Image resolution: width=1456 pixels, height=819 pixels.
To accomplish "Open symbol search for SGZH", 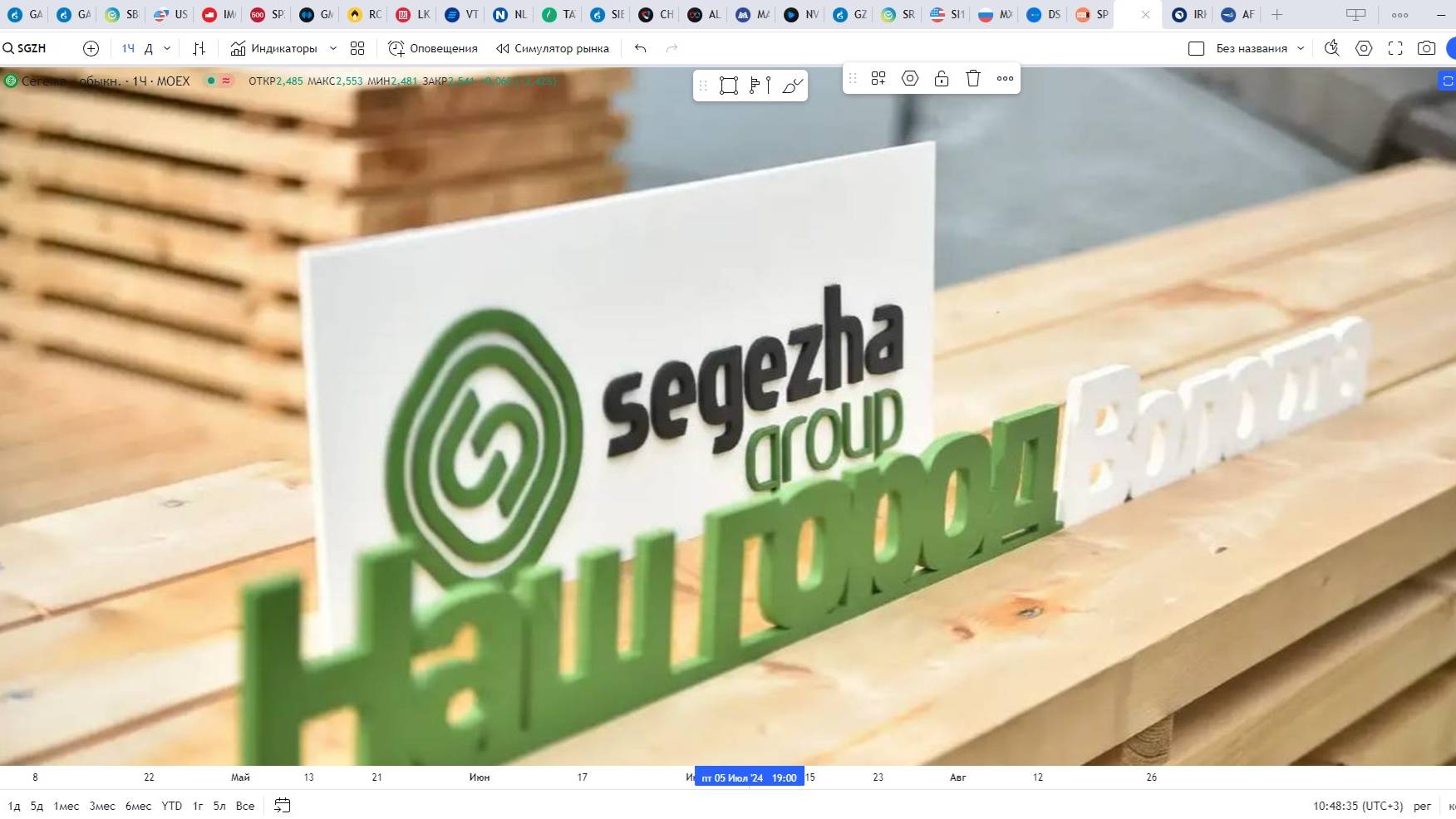I will pos(25,48).
